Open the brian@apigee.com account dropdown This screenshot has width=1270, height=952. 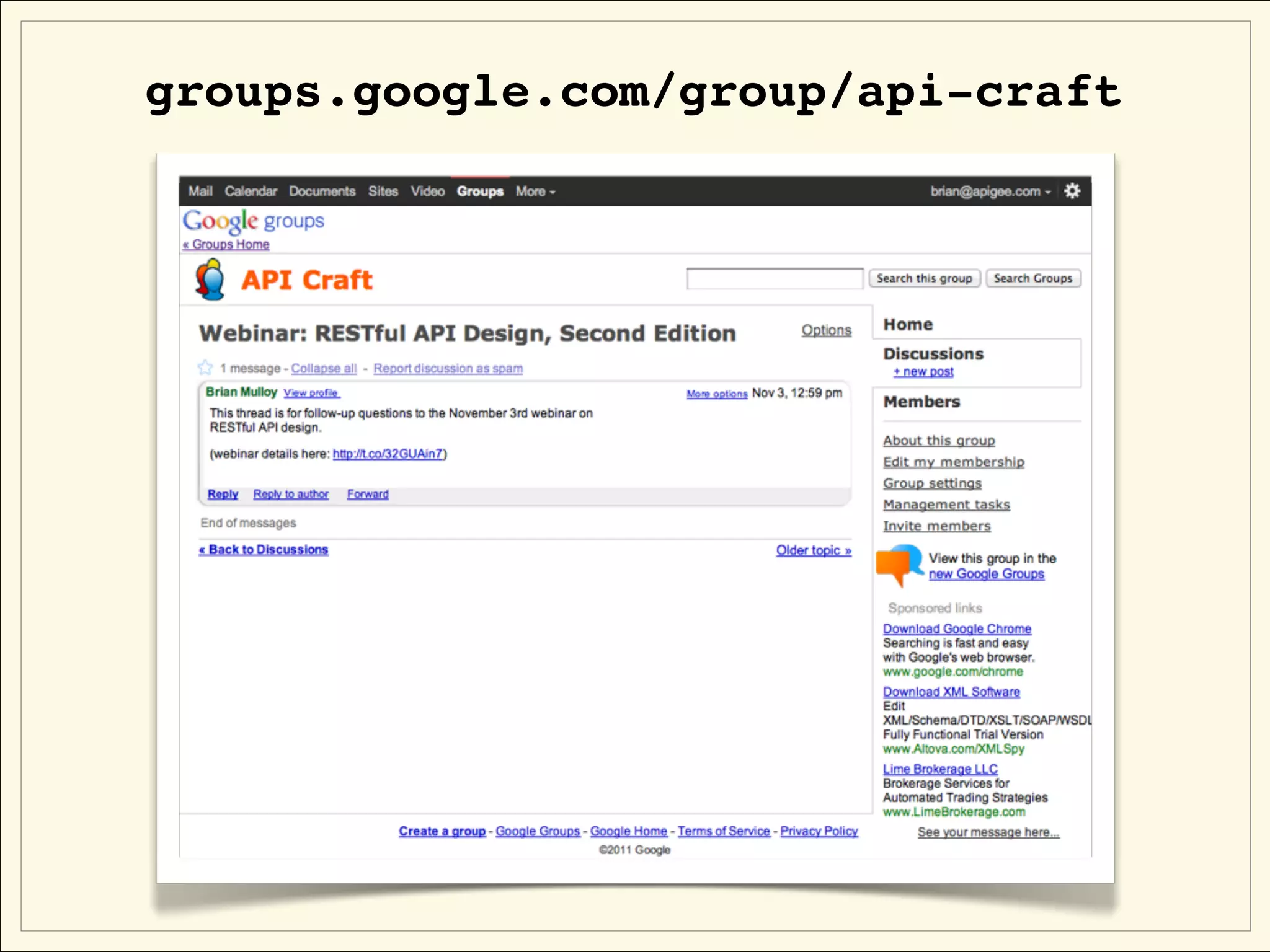click(990, 192)
